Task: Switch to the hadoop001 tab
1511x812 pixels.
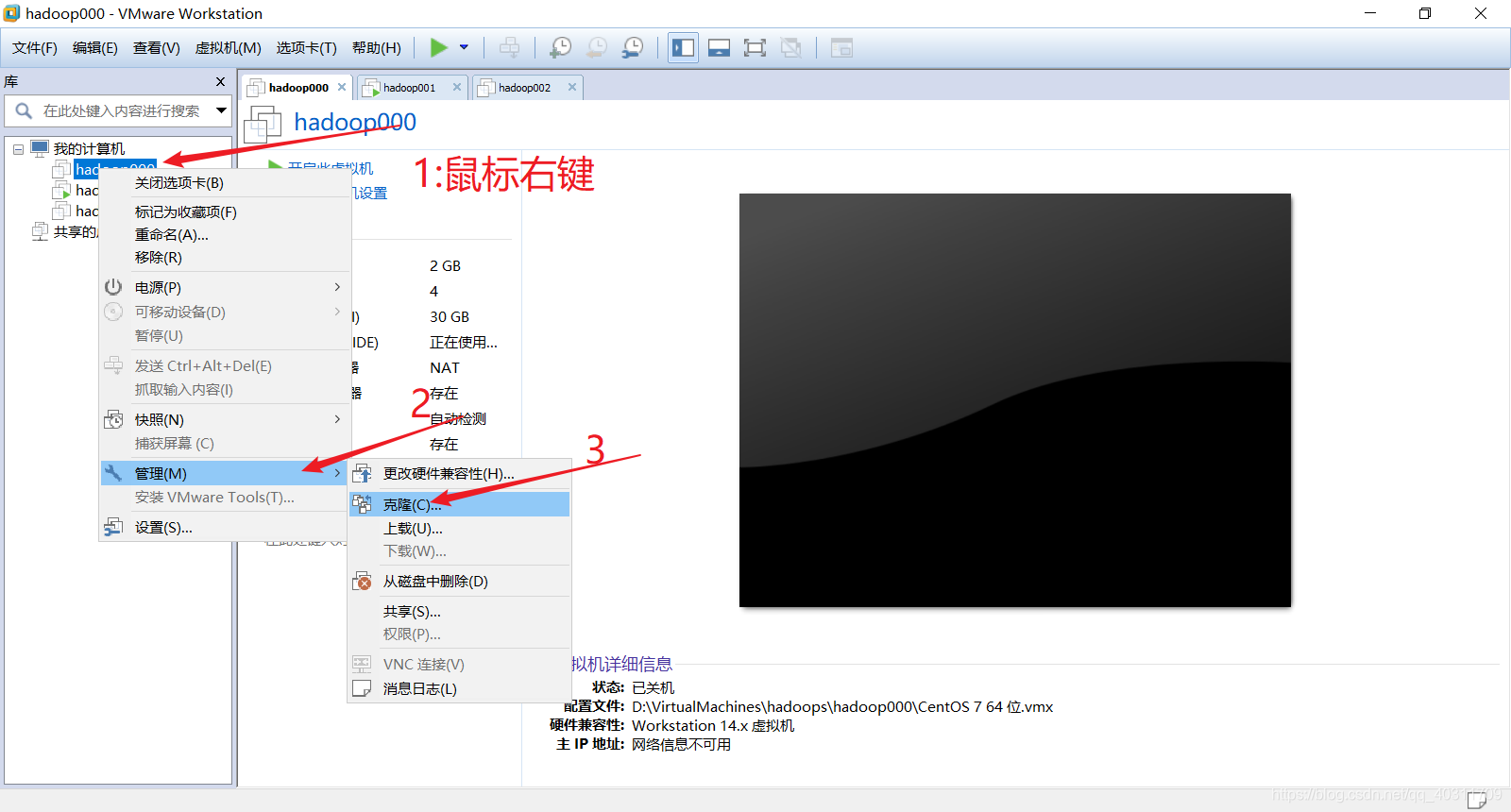Action: click(x=409, y=88)
